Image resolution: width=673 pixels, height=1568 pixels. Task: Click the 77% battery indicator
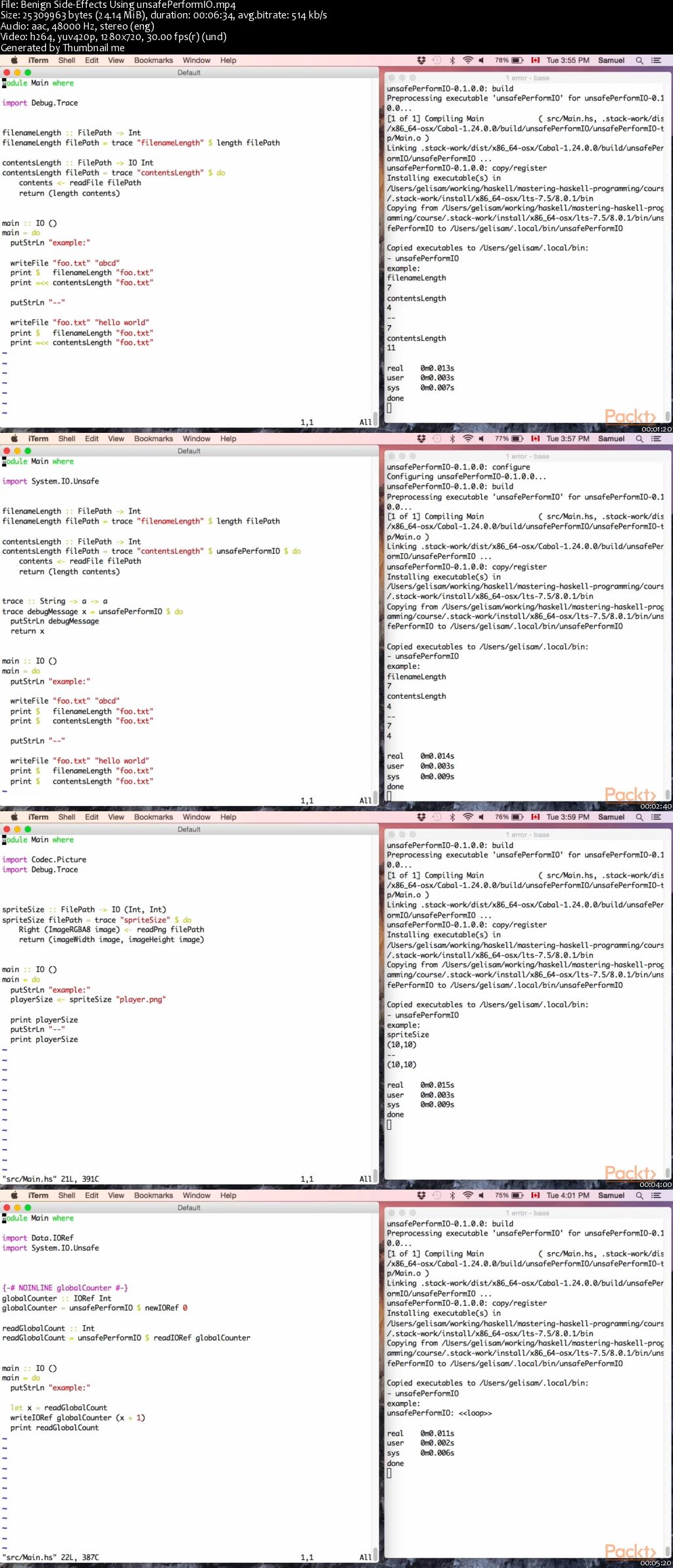(x=509, y=439)
